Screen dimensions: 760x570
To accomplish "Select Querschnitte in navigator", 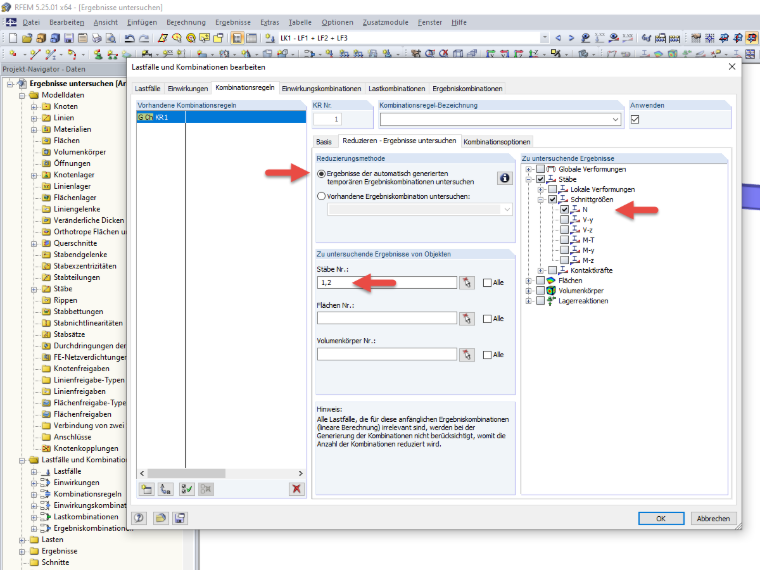I will [x=75, y=243].
